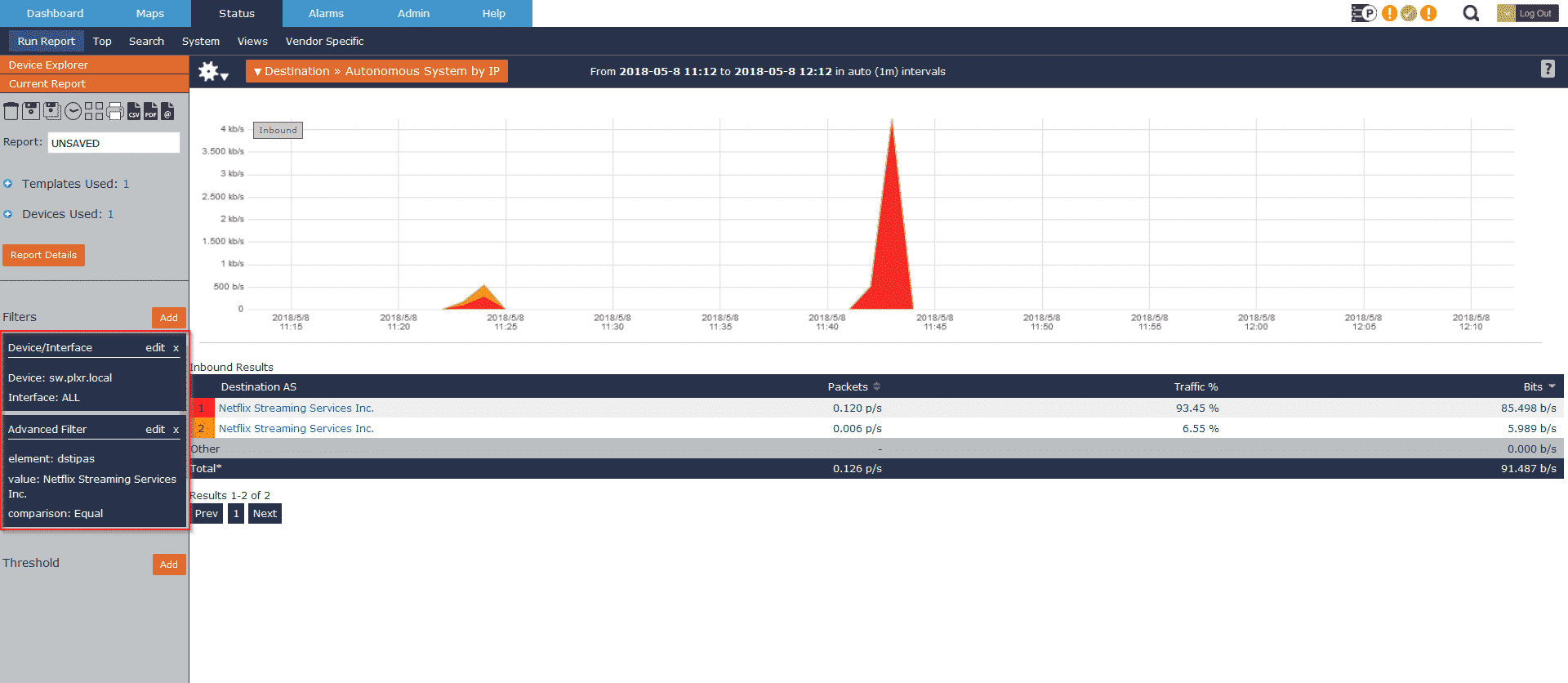Click the magnifying glass search icon
1568x683 pixels.
1471,13
